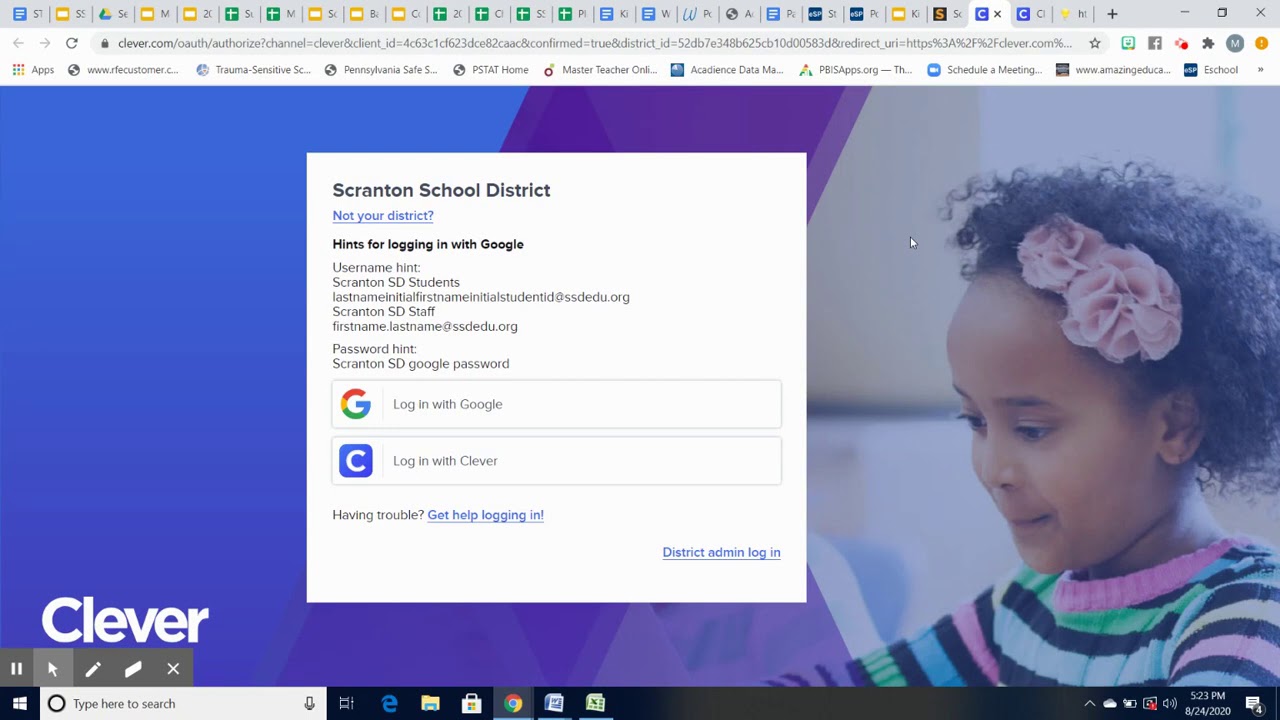1280x720 pixels.
Task: Open the www.rfecustomer.c... bookmark
Action: [122, 70]
